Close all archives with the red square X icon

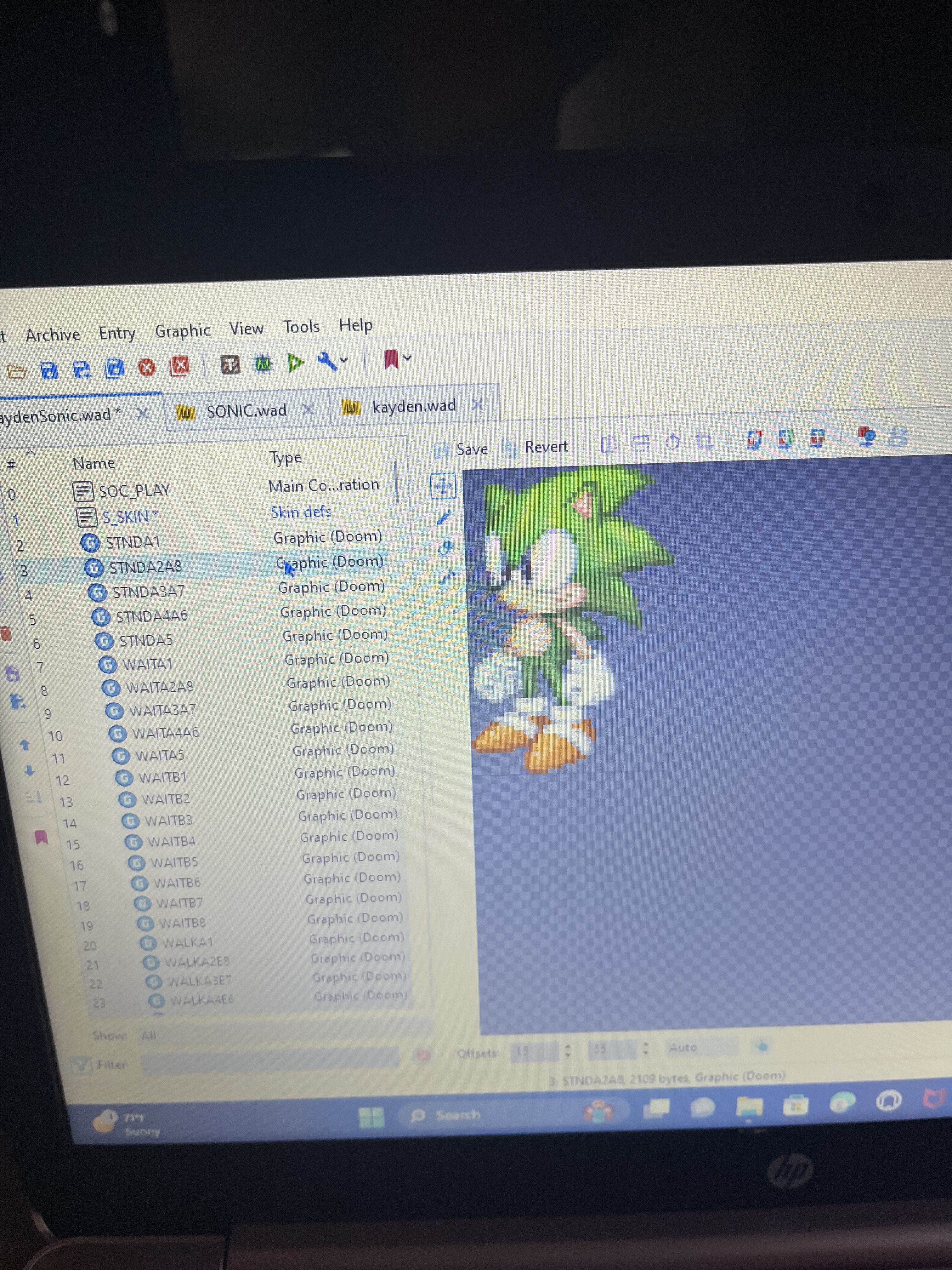(180, 366)
